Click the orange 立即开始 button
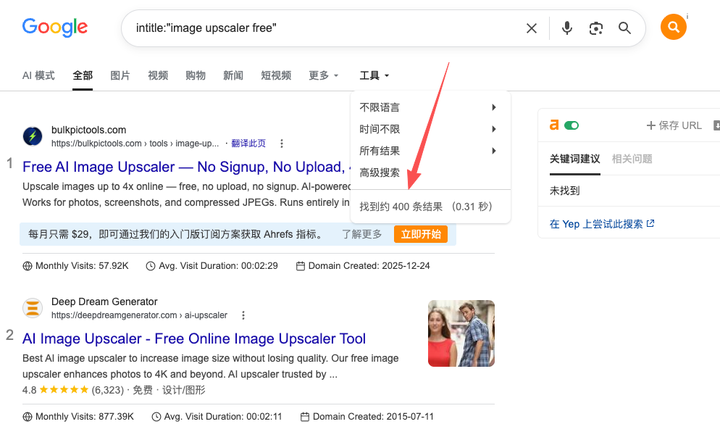 pos(421,234)
